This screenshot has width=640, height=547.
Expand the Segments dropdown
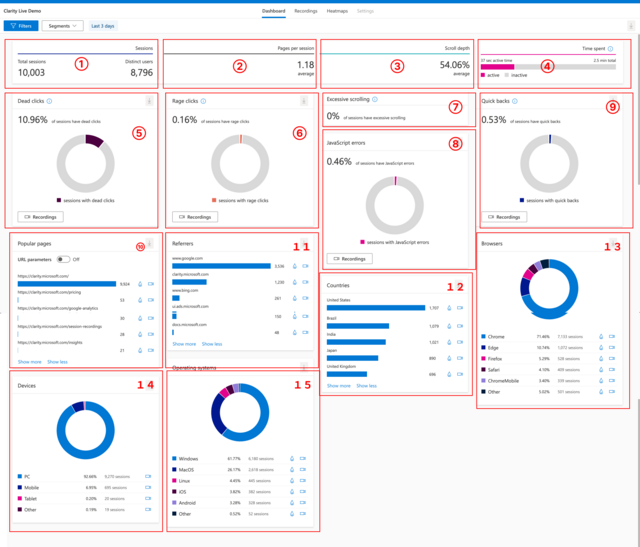(x=62, y=26)
